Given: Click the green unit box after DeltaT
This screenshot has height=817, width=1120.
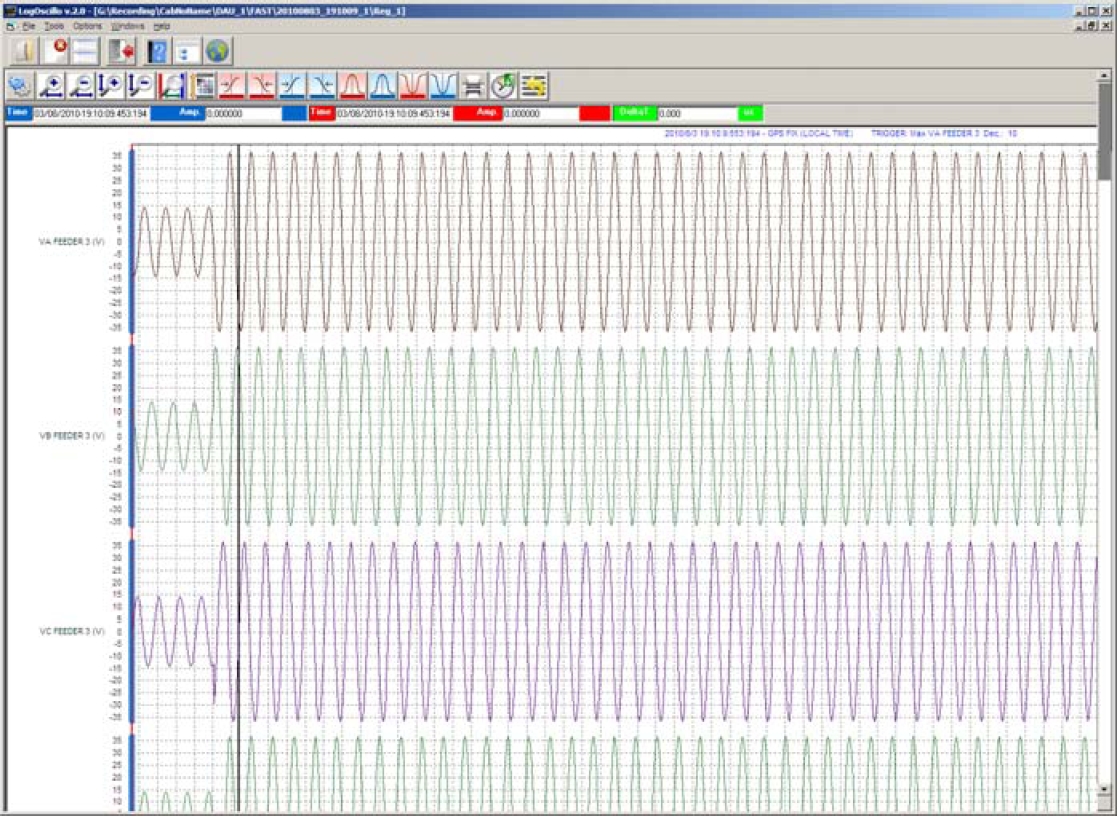Looking at the screenshot, I should (750, 114).
